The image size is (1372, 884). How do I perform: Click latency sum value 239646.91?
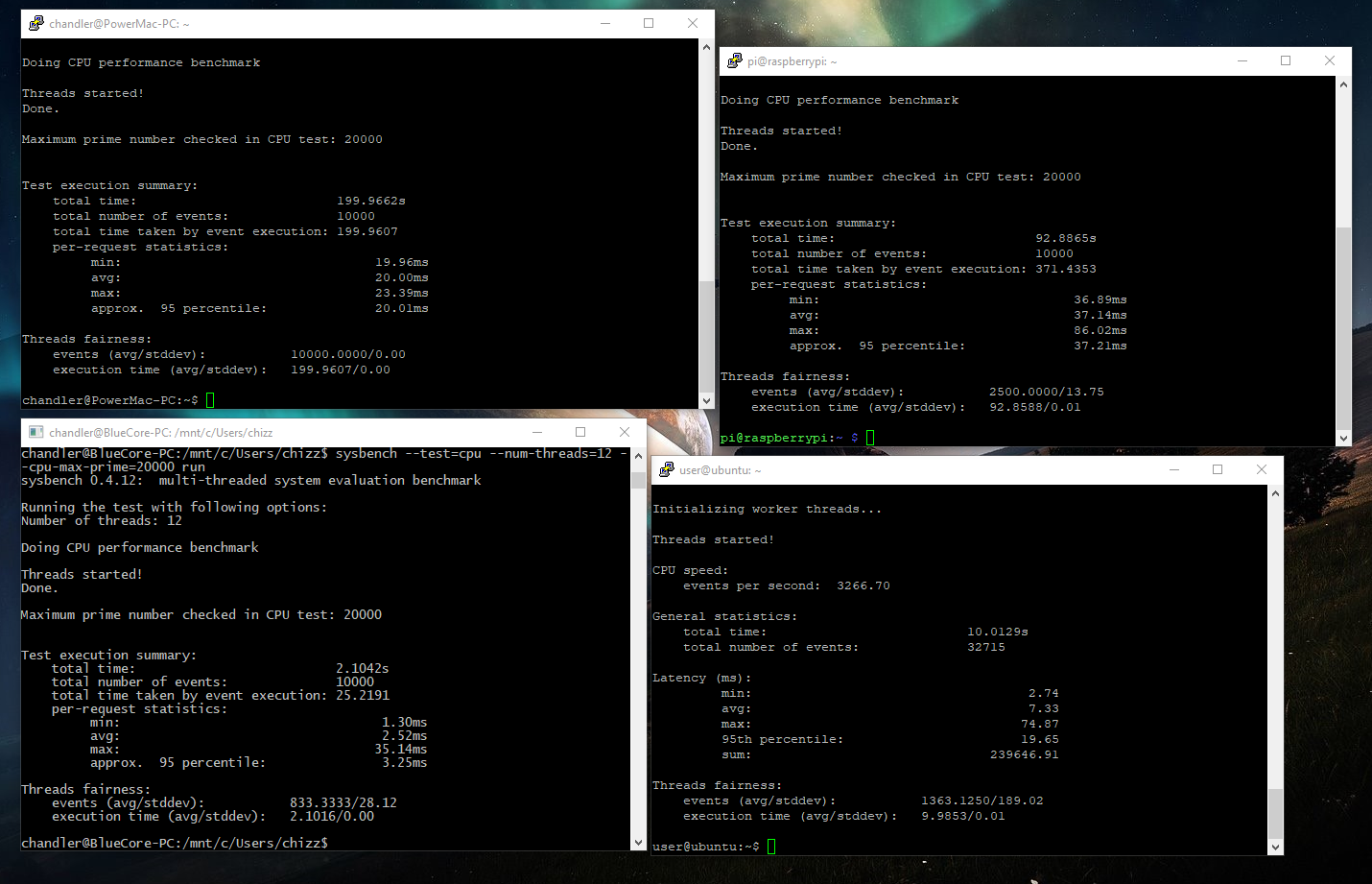pyautogui.click(x=1025, y=754)
